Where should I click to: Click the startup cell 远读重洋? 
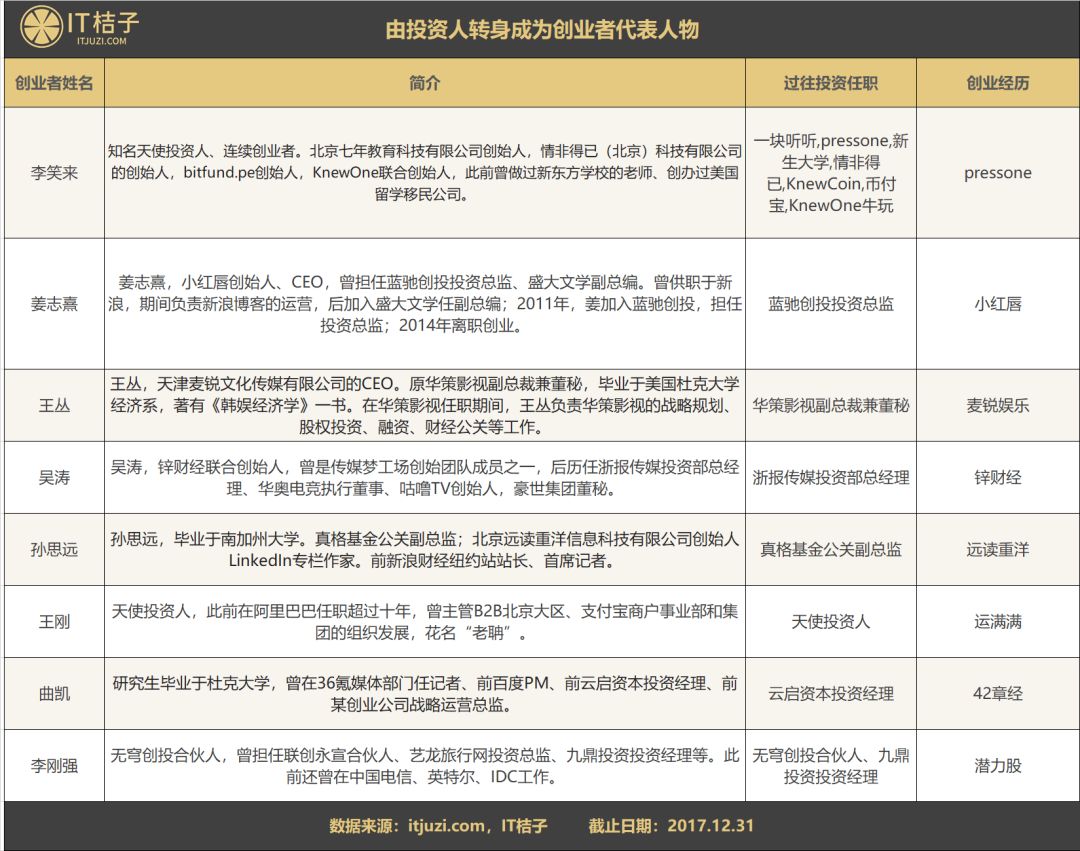(997, 549)
